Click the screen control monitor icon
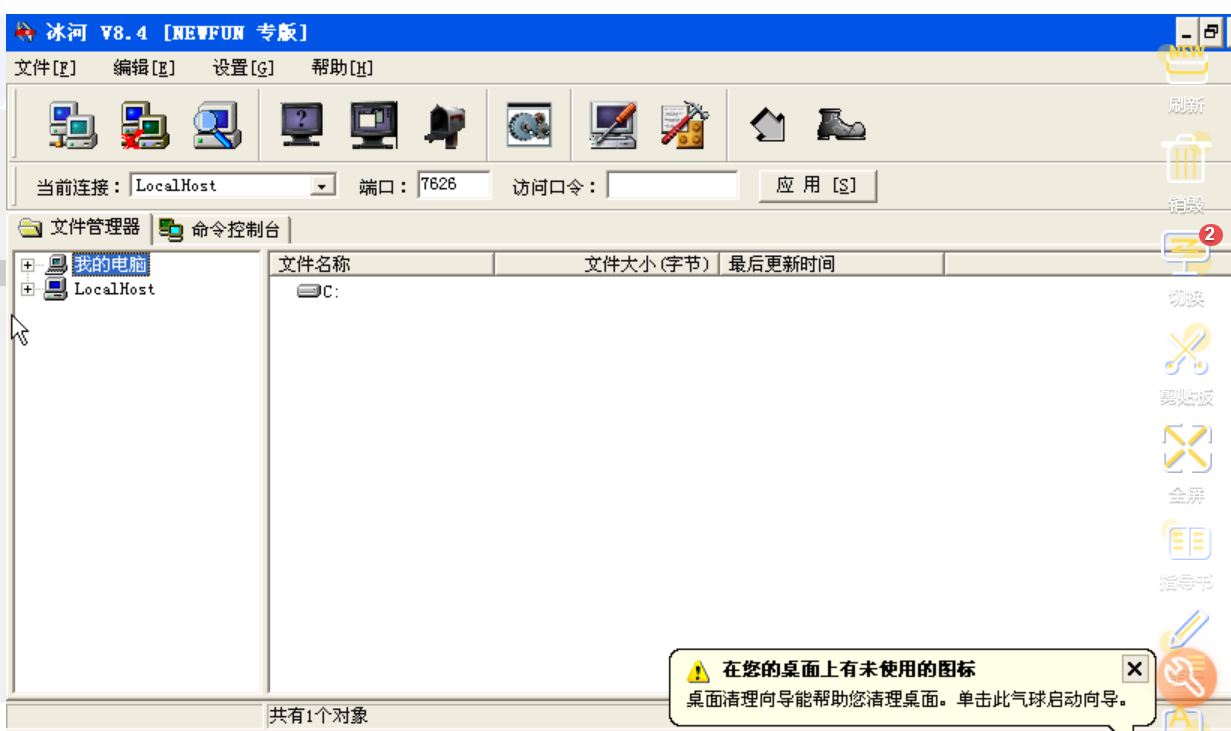 (x=374, y=126)
